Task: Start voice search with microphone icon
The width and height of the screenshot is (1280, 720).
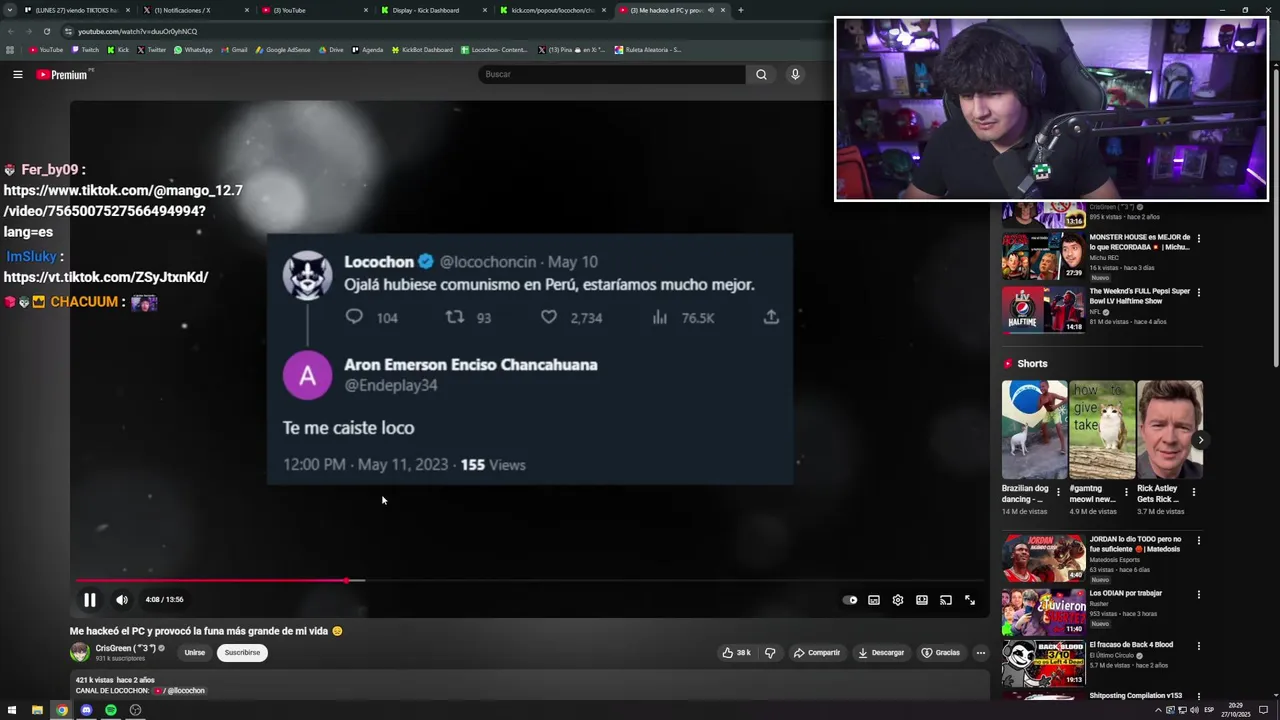Action: [795, 74]
